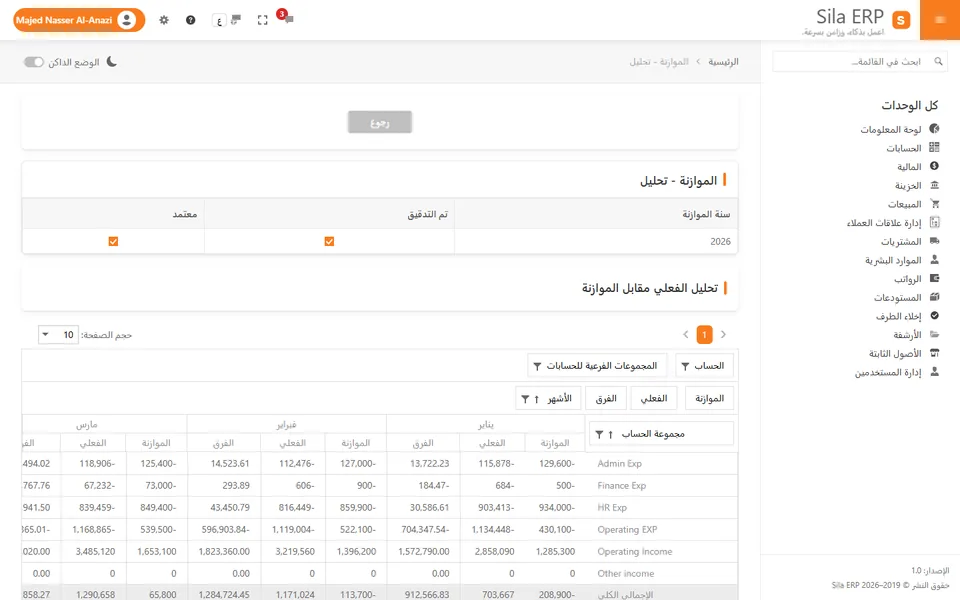Open the help question mark icon
Viewport: 960px width, 600px height.
pyautogui.click(x=190, y=20)
